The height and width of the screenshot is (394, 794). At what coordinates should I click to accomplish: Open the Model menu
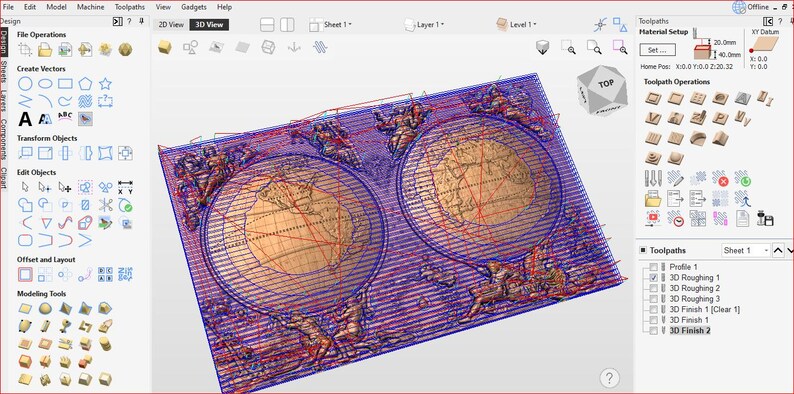click(56, 7)
